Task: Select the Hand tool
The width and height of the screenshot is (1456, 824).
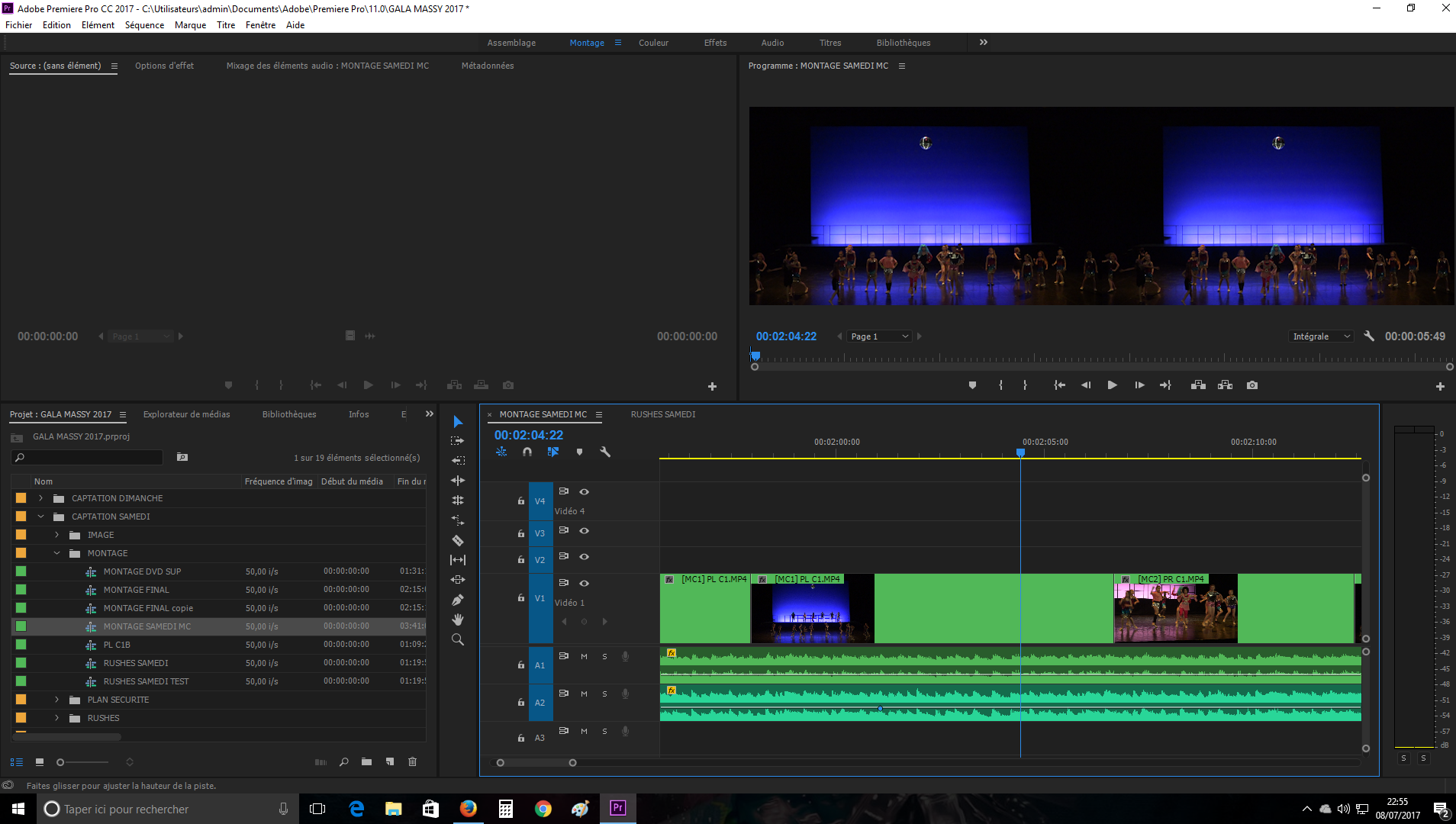Action: click(x=458, y=620)
